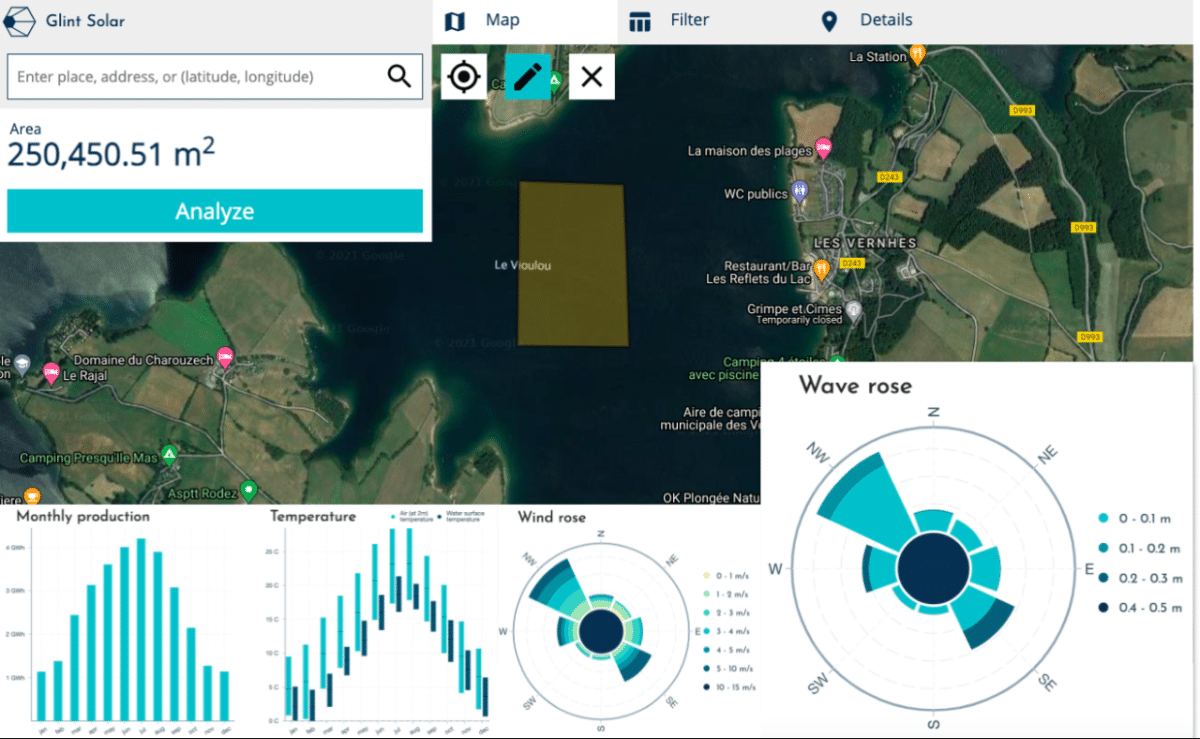The width and height of the screenshot is (1200, 739).
Task: Click Domaine du Charouzech lodging pin
Action: (x=225, y=356)
